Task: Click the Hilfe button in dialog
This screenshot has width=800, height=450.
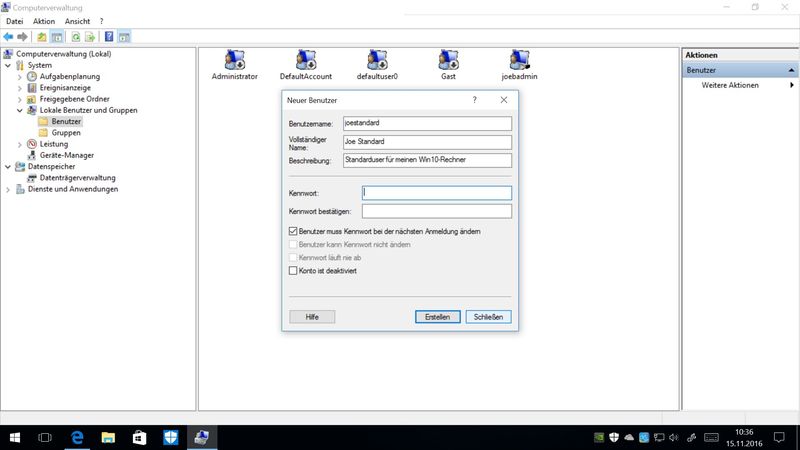Action: pyautogui.click(x=312, y=317)
